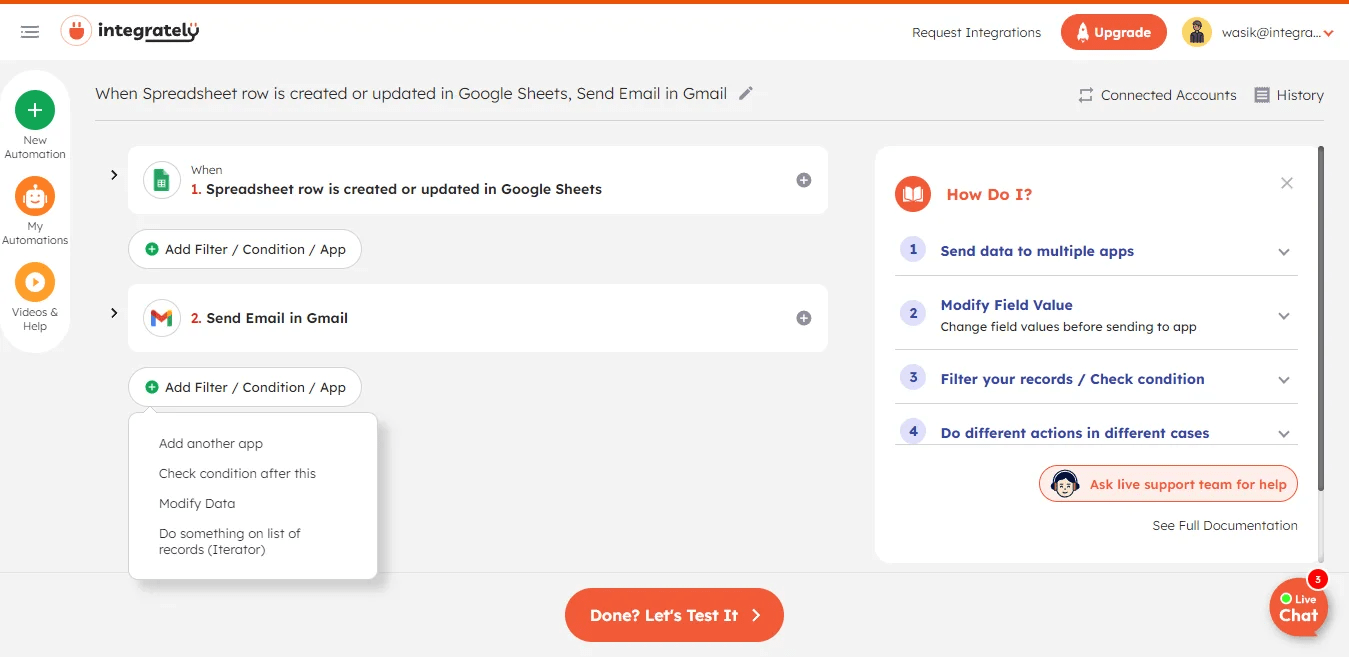
Task: Open My Automations robot icon
Action: (x=35, y=196)
